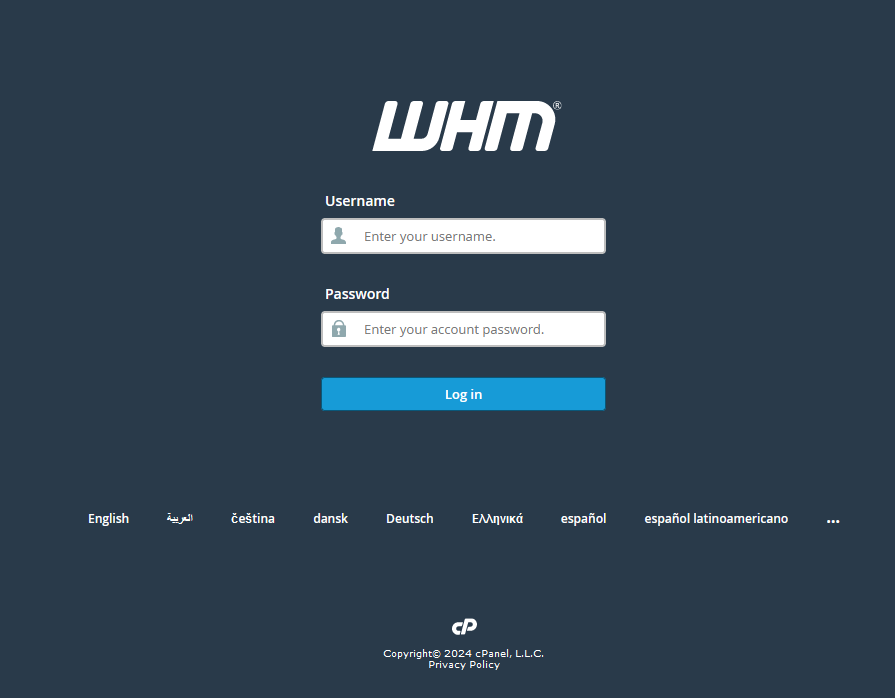Image resolution: width=895 pixels, height=698 pixels.
Task: Select español latinoamericano language
Action: pyautogui.click(x=716, y=518)
